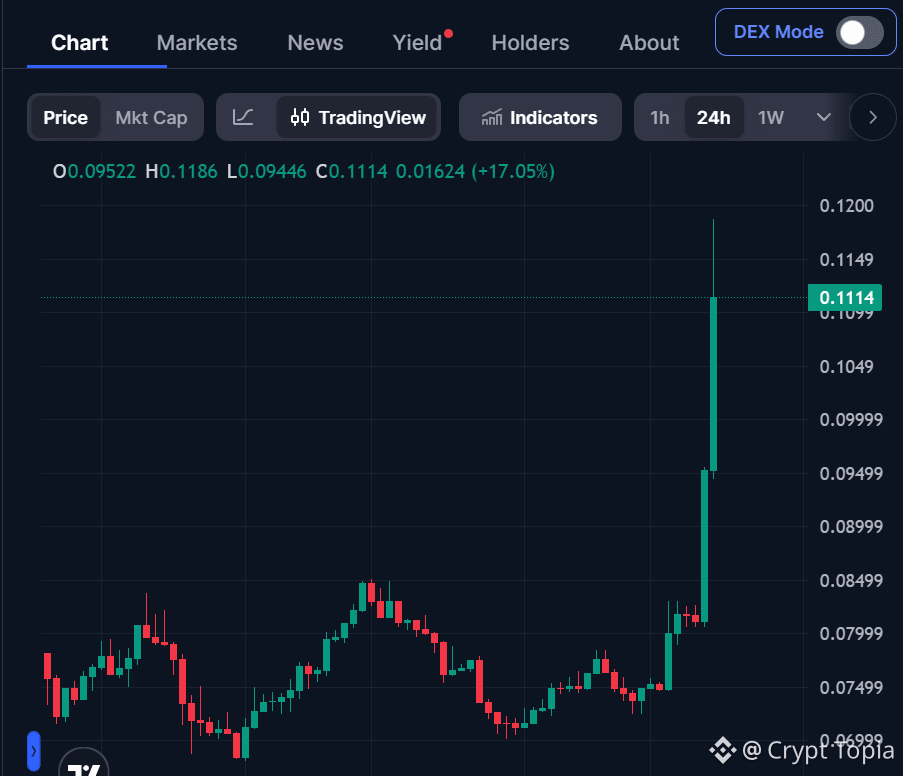Click the low value L0.09446

(x=267, y=171)
